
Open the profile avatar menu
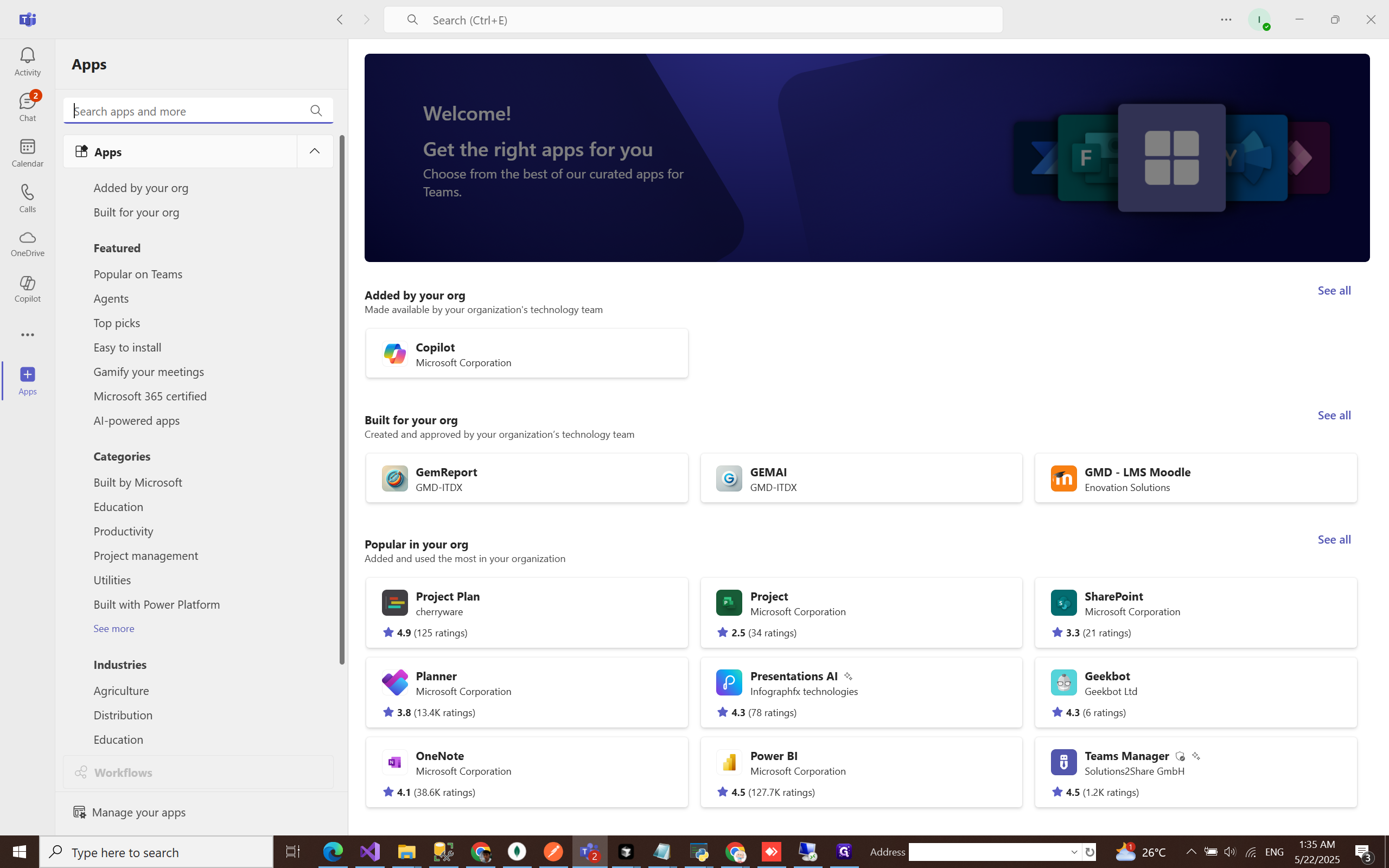[1259, 20]
